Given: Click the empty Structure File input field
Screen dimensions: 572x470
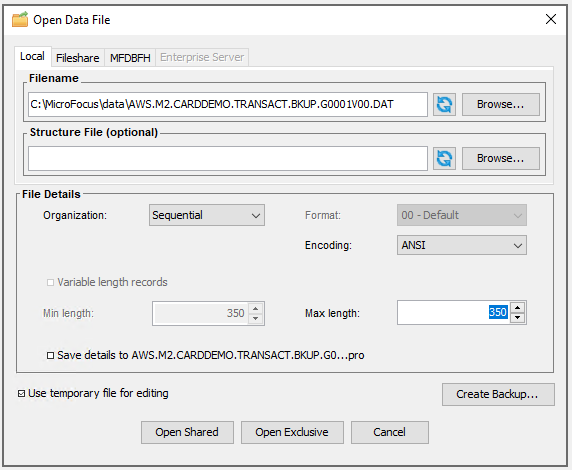Looking at the screenshot, I should (x=228, y=158).
